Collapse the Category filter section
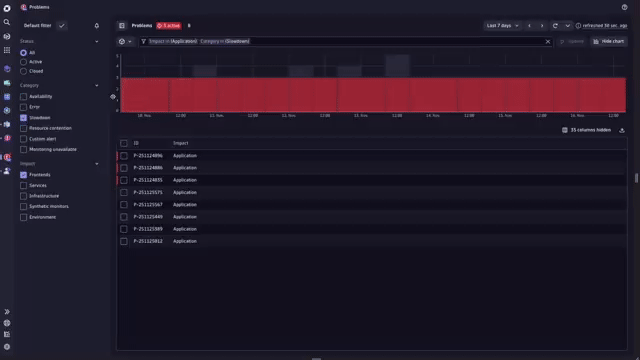640x360 pixels. 97,86
